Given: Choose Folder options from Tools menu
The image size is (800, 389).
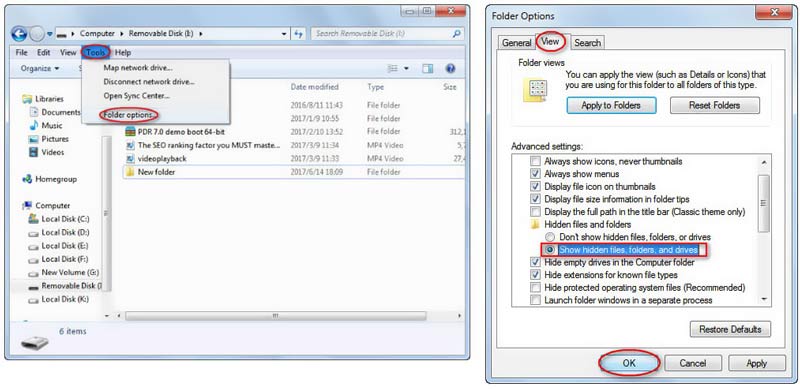Looking at the screenshot, I should (129, 115).
